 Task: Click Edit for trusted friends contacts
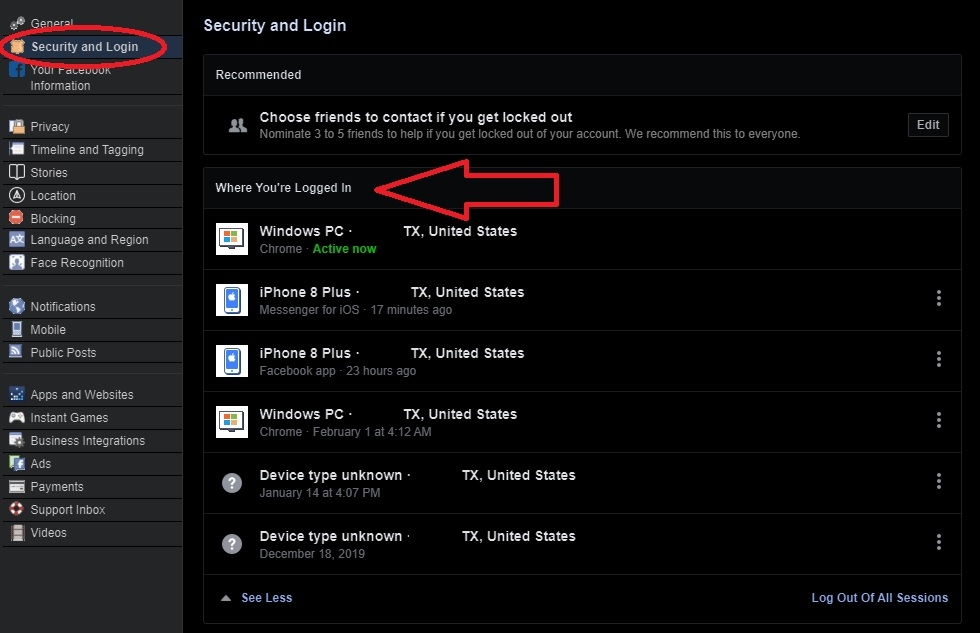coord(928,125)
